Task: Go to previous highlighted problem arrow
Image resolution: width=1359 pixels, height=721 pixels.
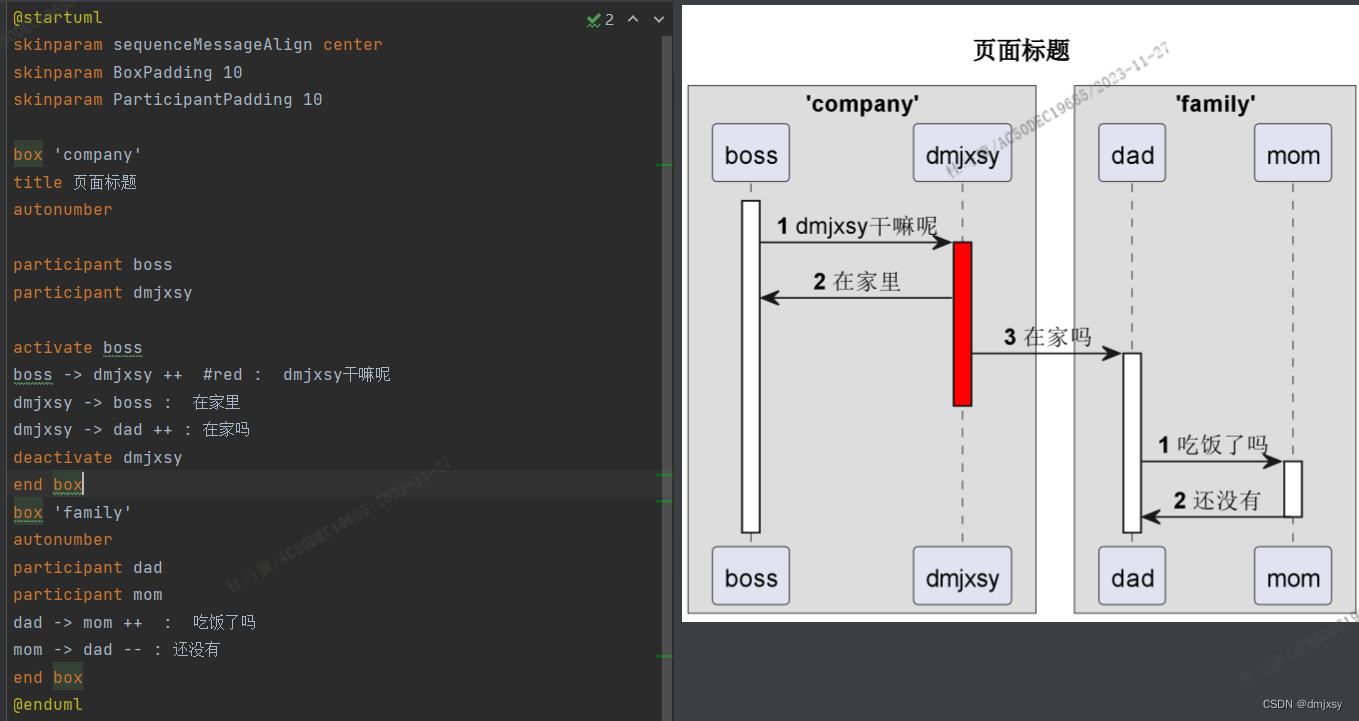Action: coord(633,19)
